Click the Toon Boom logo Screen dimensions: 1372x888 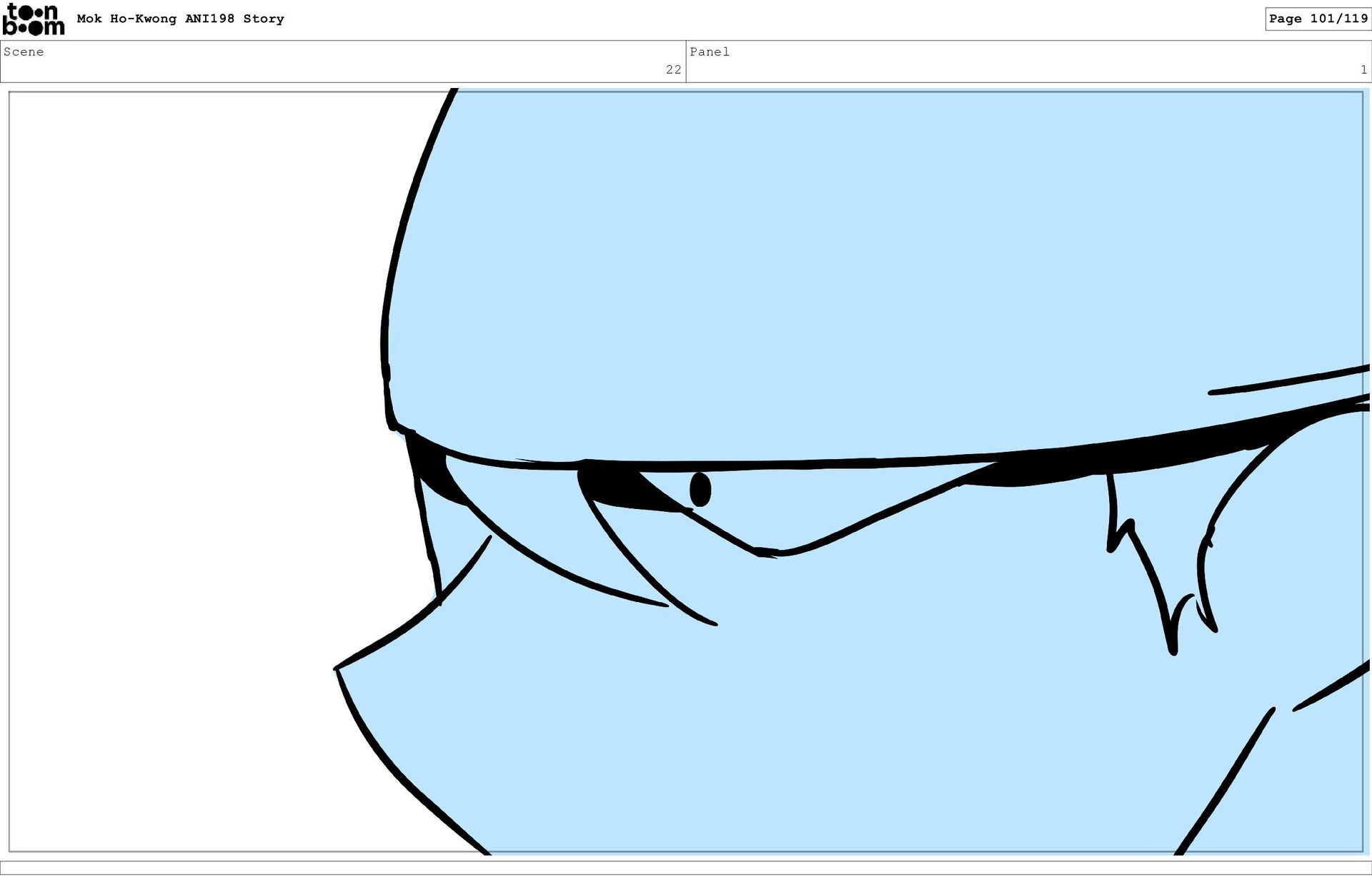[x=33, y=19]
